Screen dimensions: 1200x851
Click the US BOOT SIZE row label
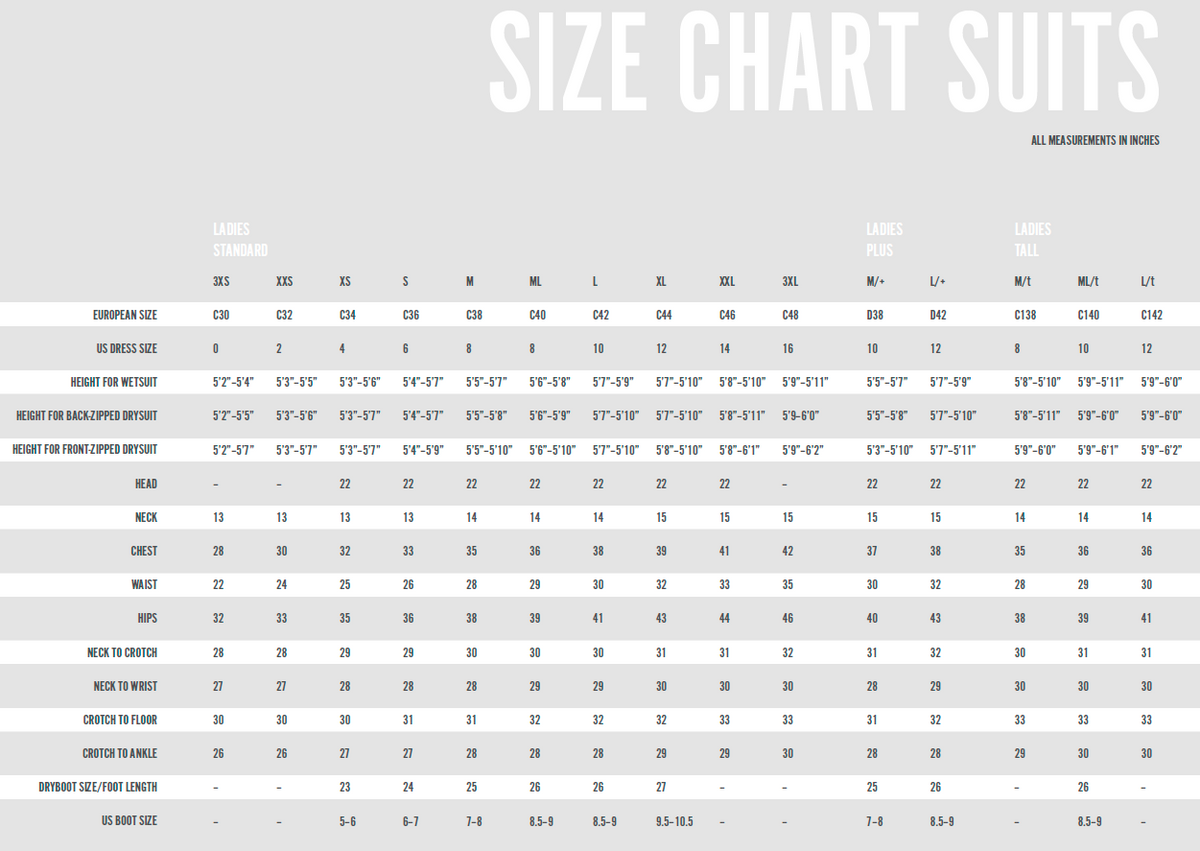(129, 821)
